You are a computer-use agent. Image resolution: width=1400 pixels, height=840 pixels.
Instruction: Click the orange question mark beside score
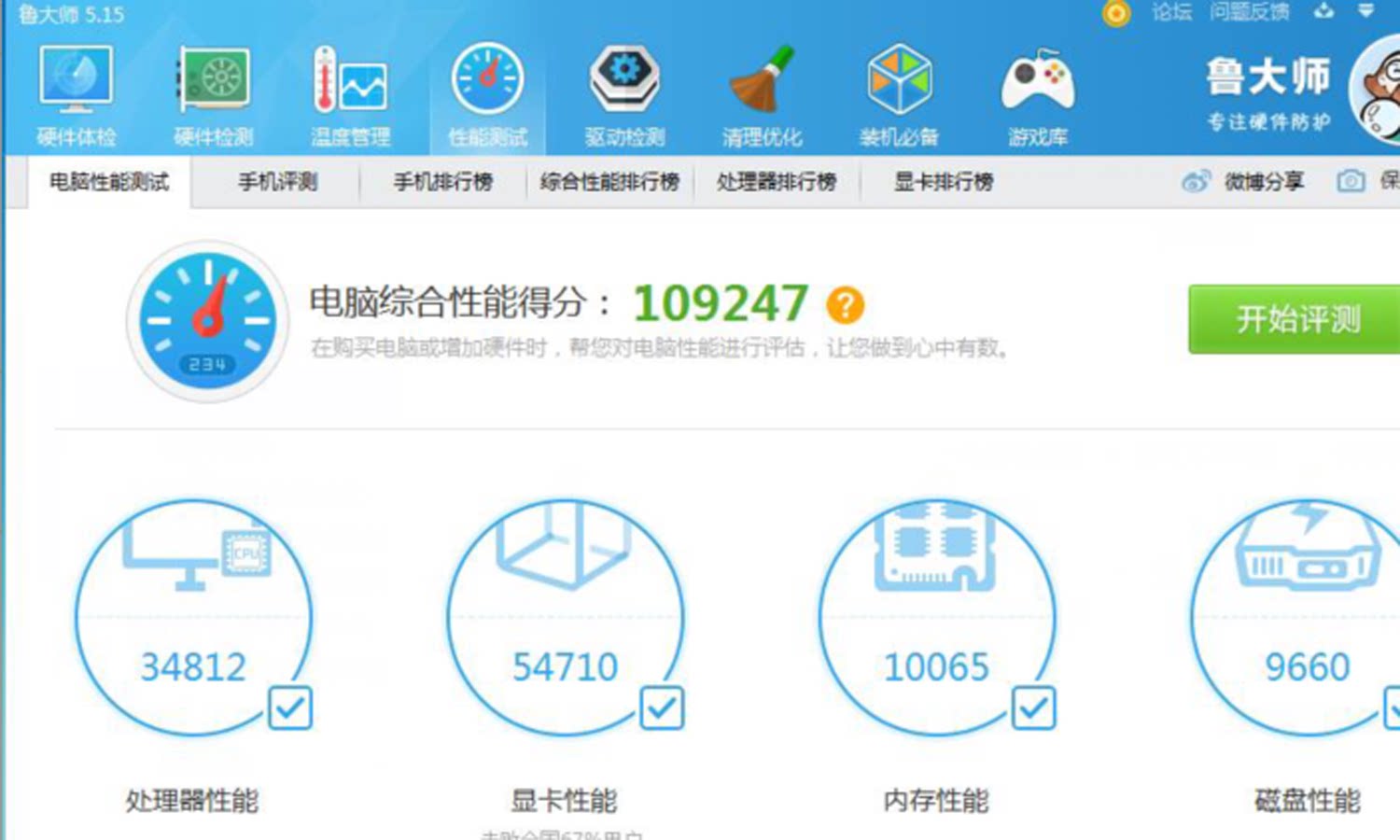pos(845,304)
